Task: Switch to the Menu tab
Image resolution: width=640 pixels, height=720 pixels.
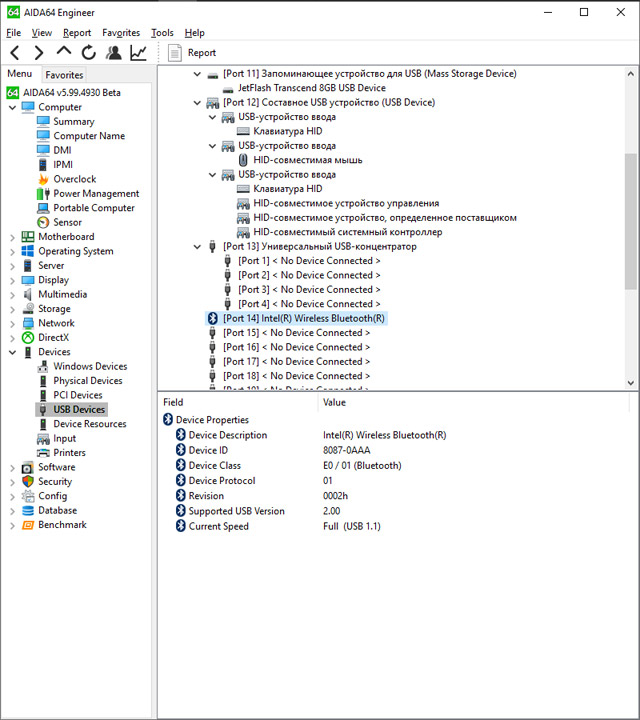Action: coord(20,74)
